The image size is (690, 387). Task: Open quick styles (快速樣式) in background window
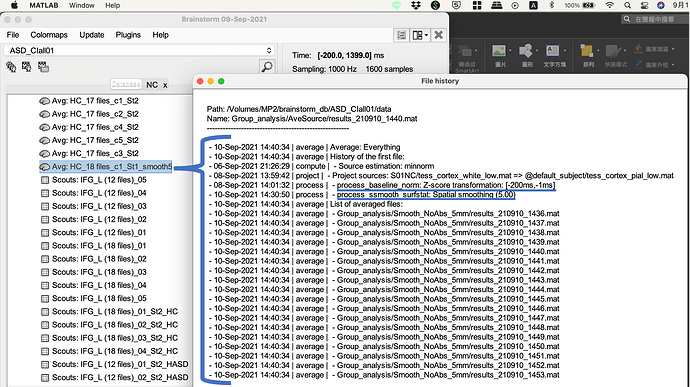tap(613, 51)
